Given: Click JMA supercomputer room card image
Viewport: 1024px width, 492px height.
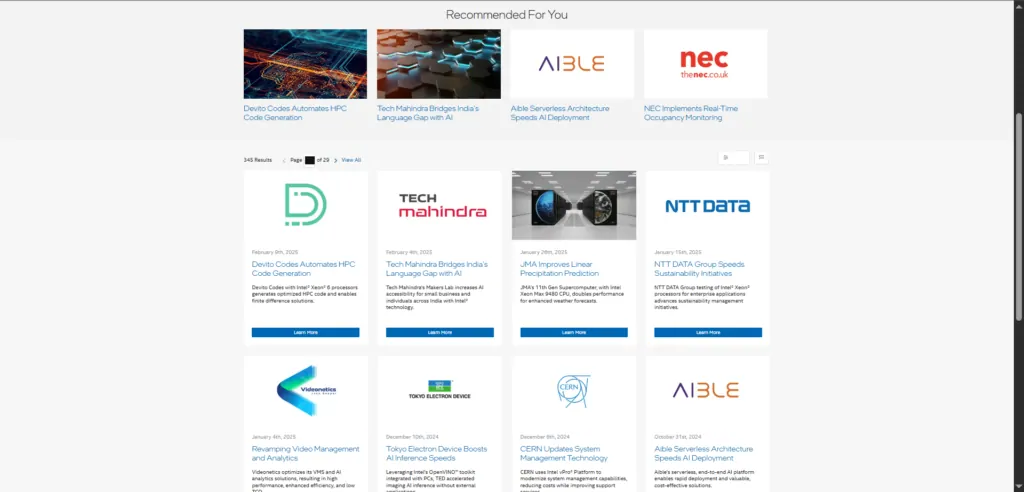Looking at the screenshot, I should 574,205.
